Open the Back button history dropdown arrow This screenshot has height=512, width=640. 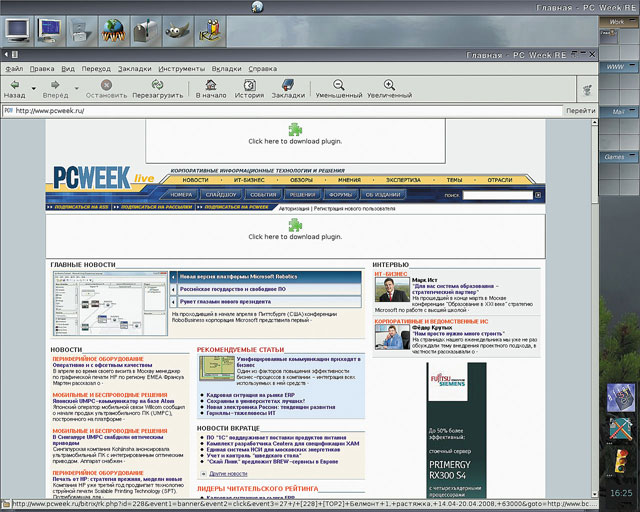[x=33, y=88]
